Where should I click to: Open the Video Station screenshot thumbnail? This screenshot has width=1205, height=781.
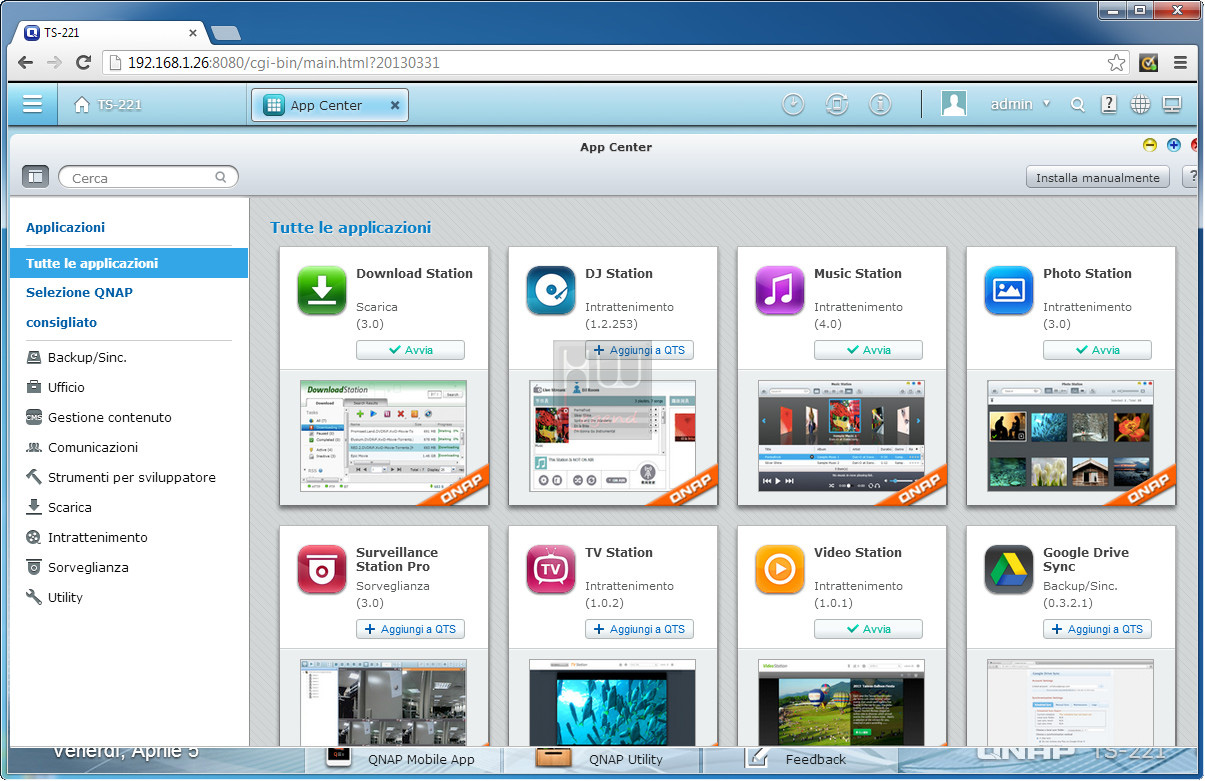[841, 702]
